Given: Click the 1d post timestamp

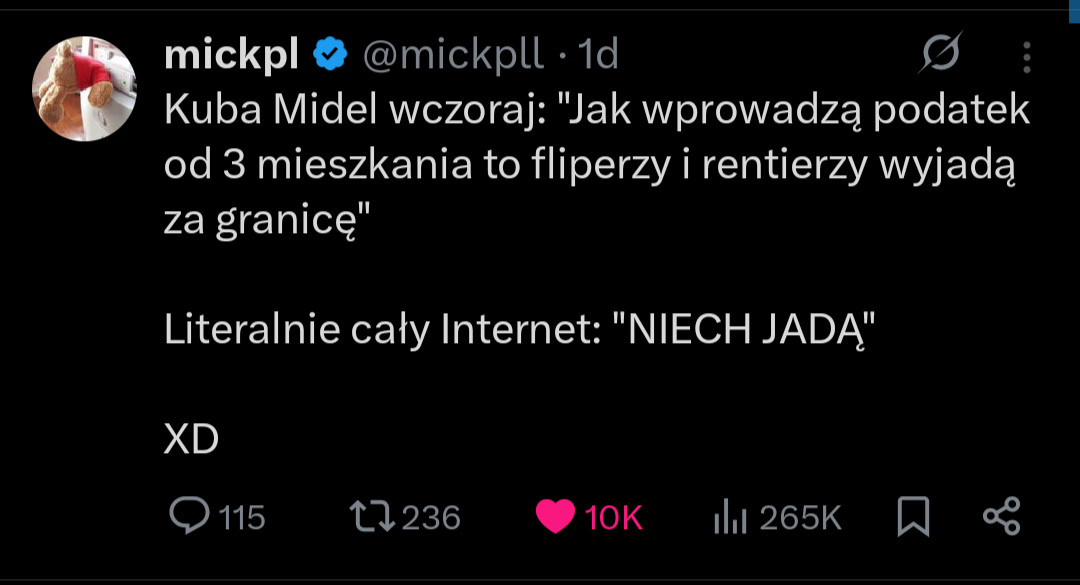Looking at the screenshot, I should point(599,55).
